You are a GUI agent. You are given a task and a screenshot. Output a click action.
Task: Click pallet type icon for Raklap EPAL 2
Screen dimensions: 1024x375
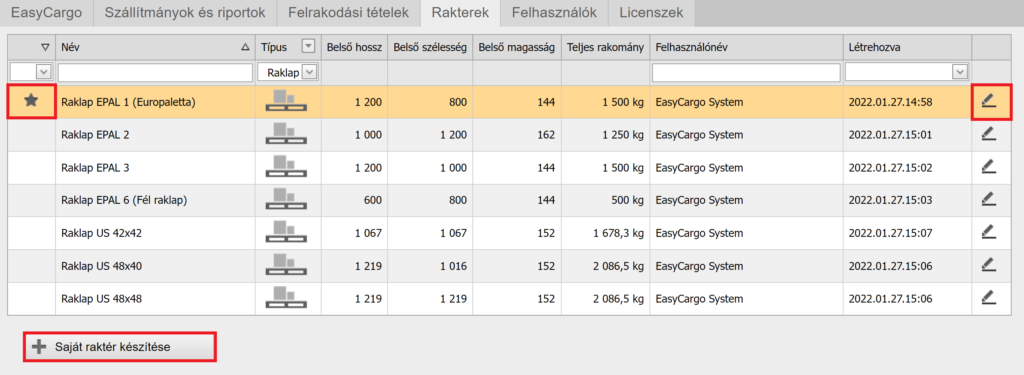[x=286, y=134]
